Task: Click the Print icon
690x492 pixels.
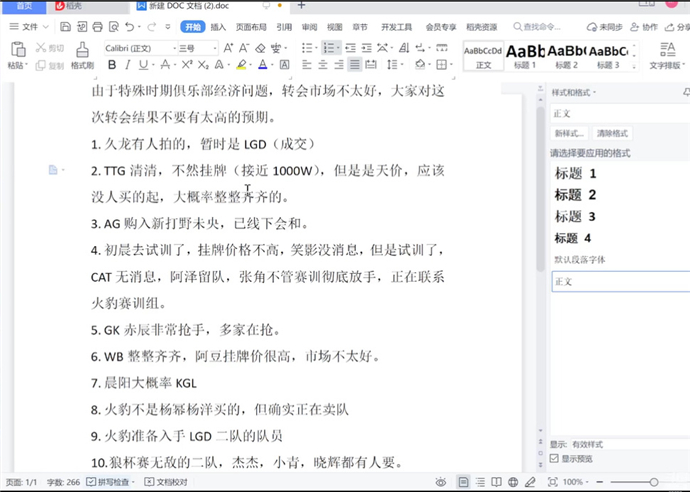Action: tap(97, 27)
